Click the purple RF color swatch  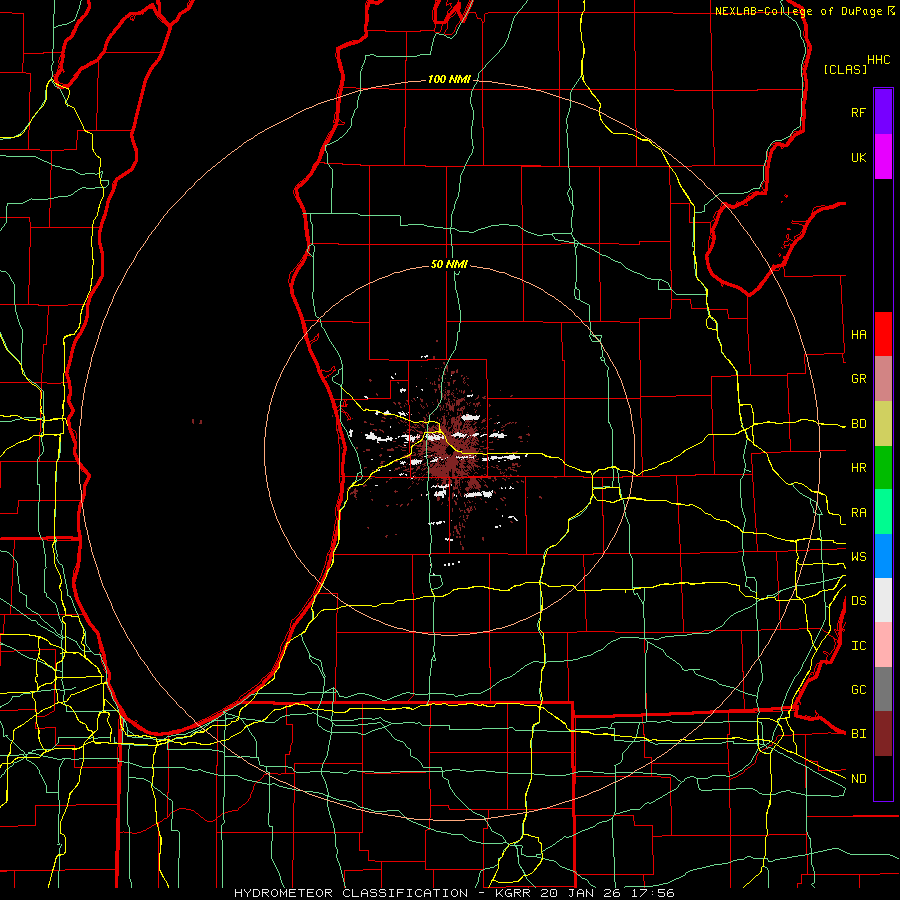coord(883,112)
